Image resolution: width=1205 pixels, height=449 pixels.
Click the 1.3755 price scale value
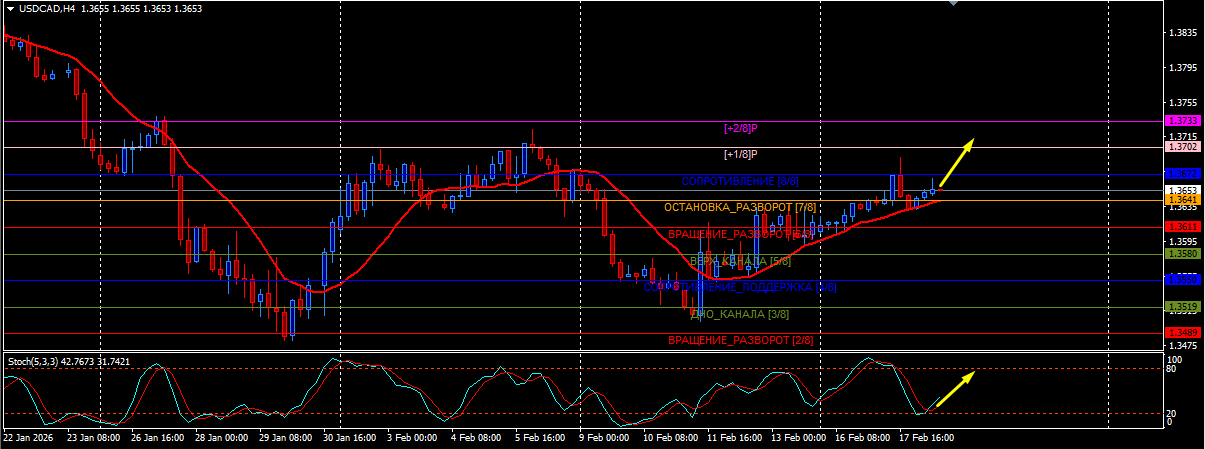click(x=1183, y=102)
